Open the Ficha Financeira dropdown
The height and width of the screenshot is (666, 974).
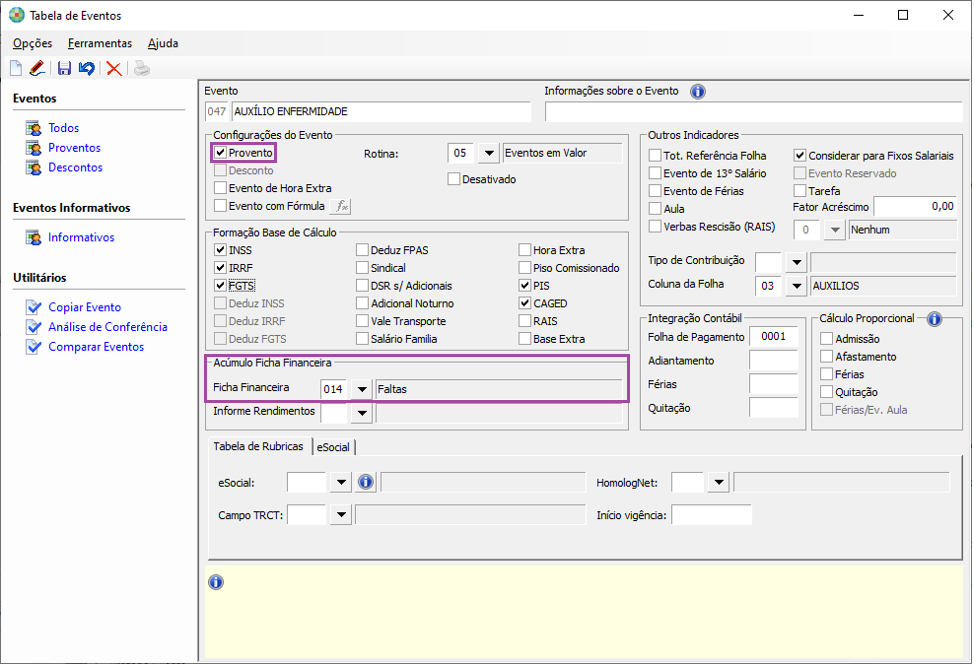coord(361,389)
